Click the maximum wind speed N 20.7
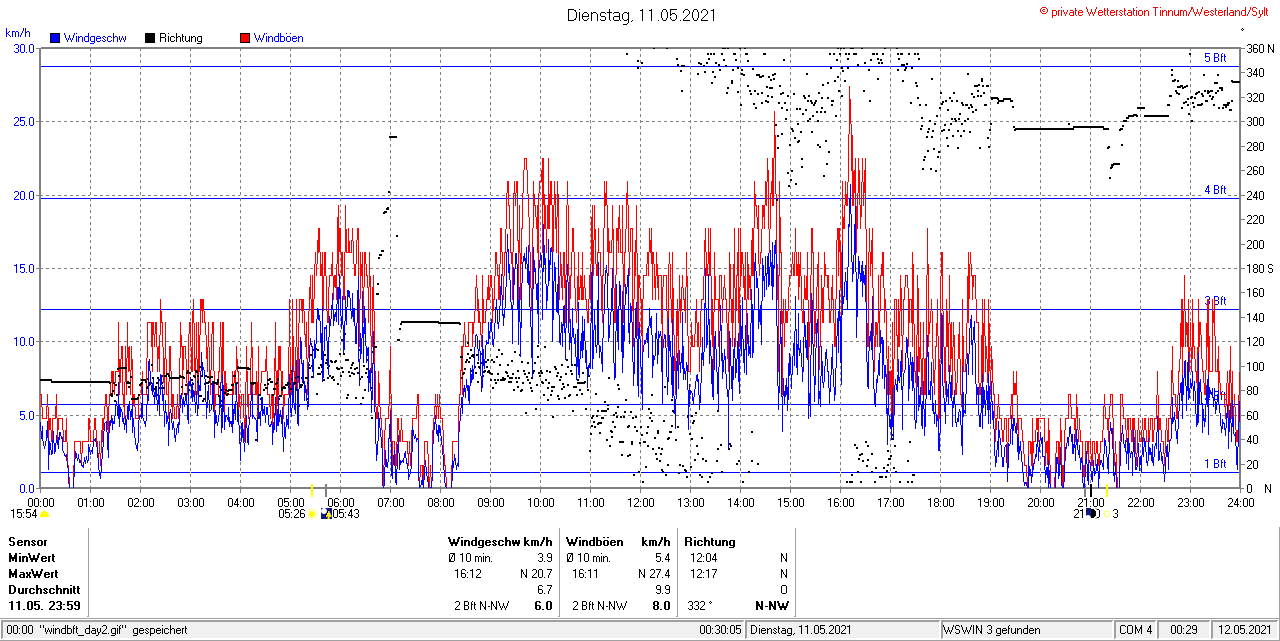Viewport: 1280px width, 641px height. pos(536,574)
